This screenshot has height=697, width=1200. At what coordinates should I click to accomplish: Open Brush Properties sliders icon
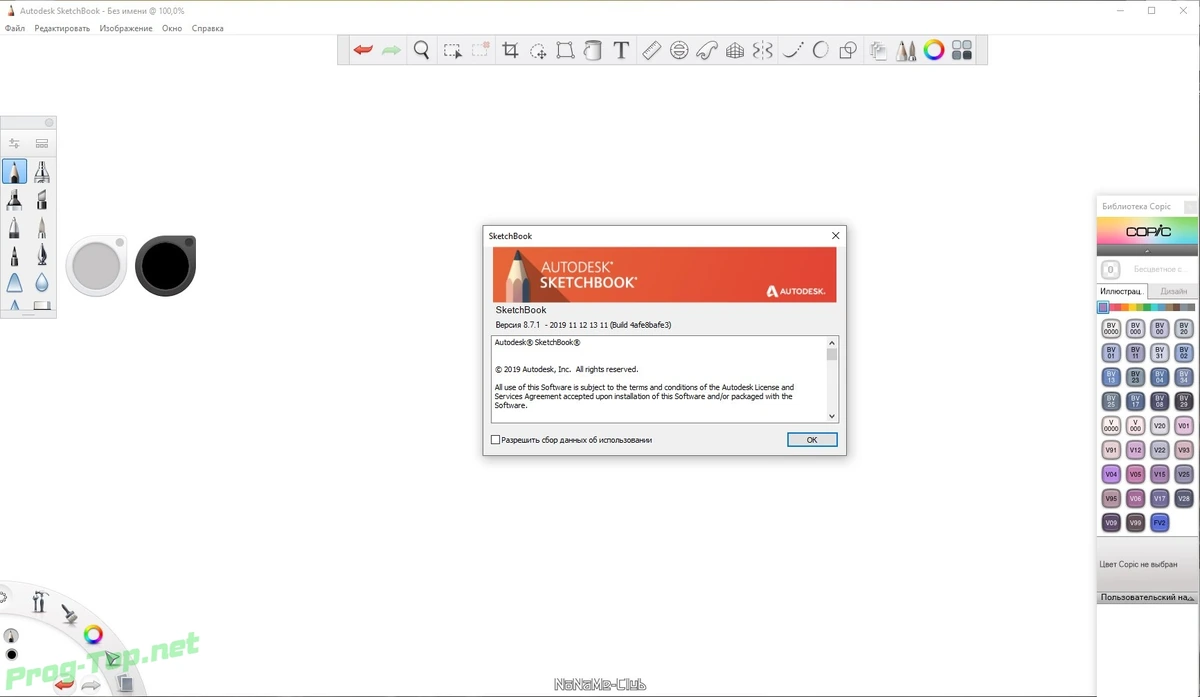click(14, 144)
